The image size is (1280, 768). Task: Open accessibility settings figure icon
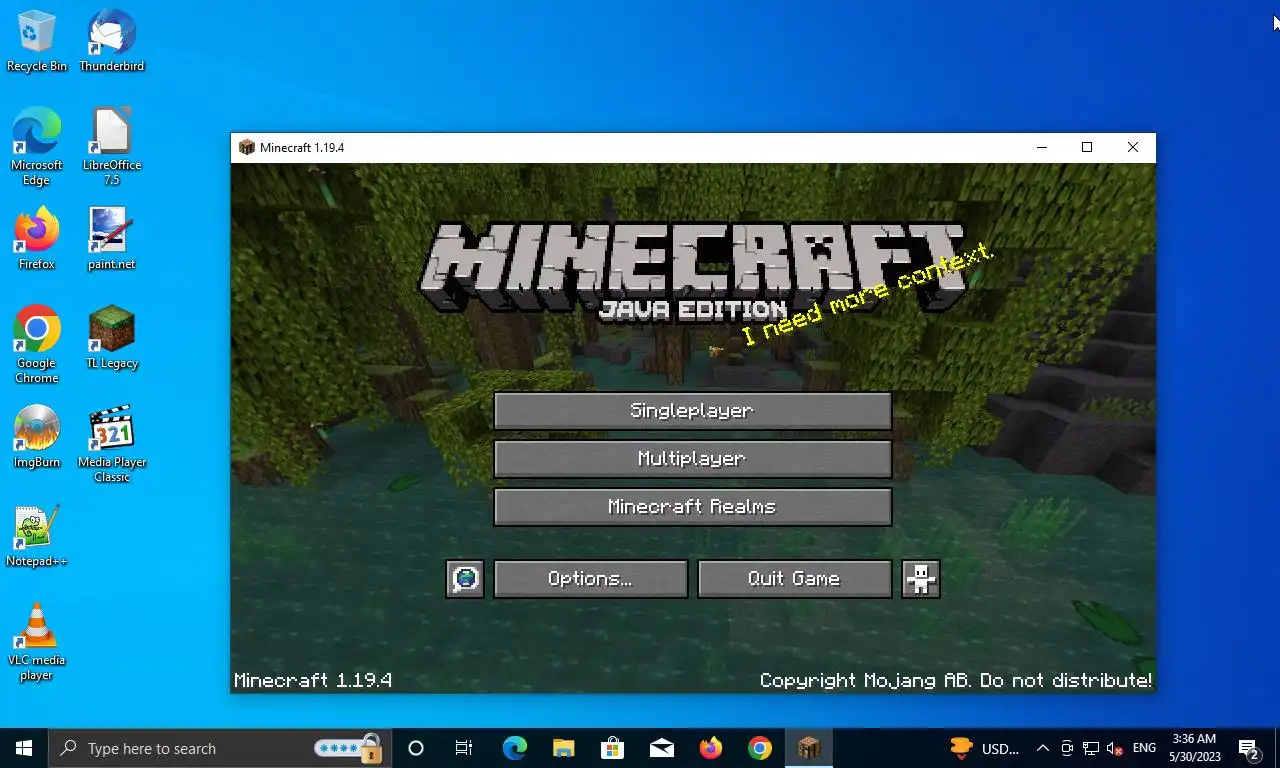921,579
